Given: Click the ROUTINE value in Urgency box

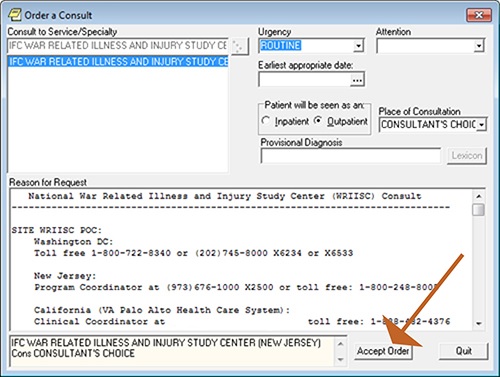Looking at the screenshot, I should coord(281,46).
